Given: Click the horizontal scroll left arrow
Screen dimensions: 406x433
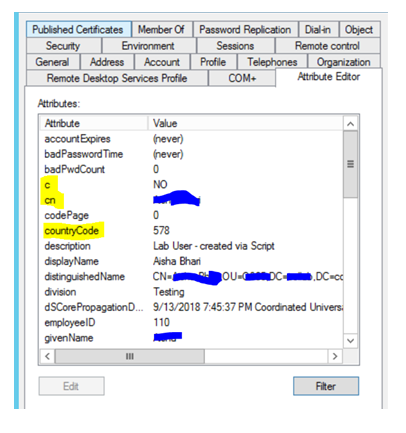Looking at the screenshot, I should coord(47,356).
